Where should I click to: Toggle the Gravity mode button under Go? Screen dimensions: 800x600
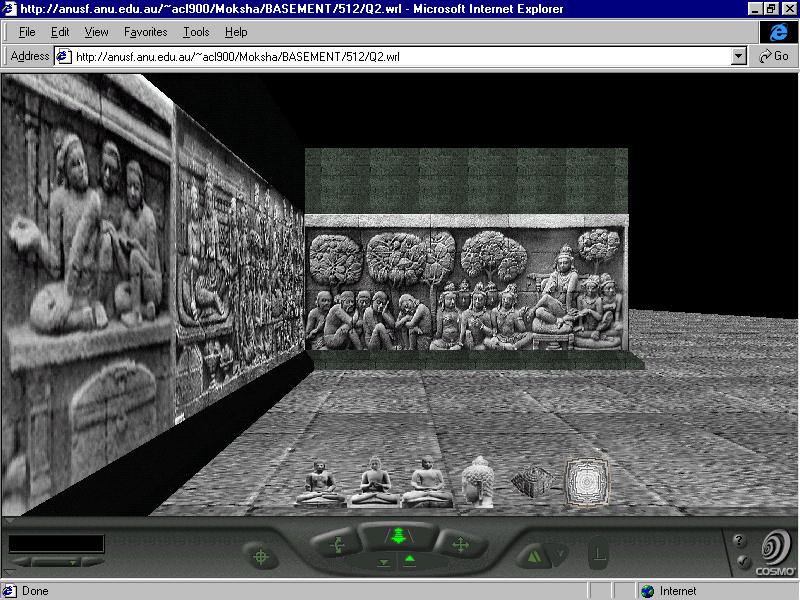point(410,563)
